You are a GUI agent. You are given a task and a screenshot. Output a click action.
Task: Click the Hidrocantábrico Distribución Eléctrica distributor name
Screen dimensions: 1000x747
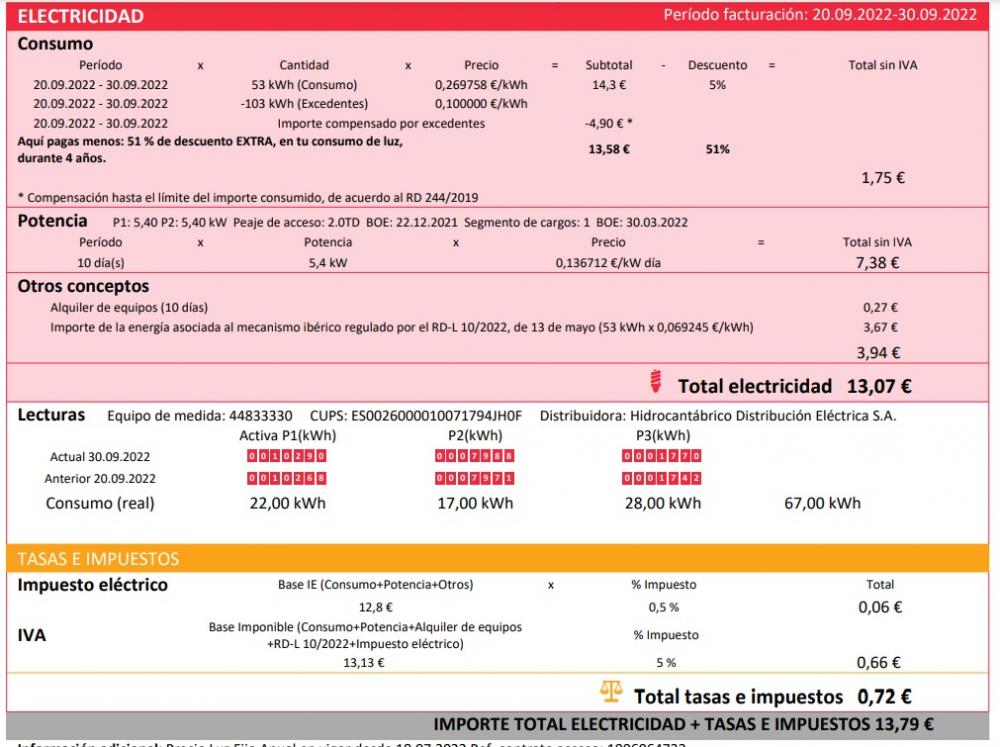pos(763,416)
